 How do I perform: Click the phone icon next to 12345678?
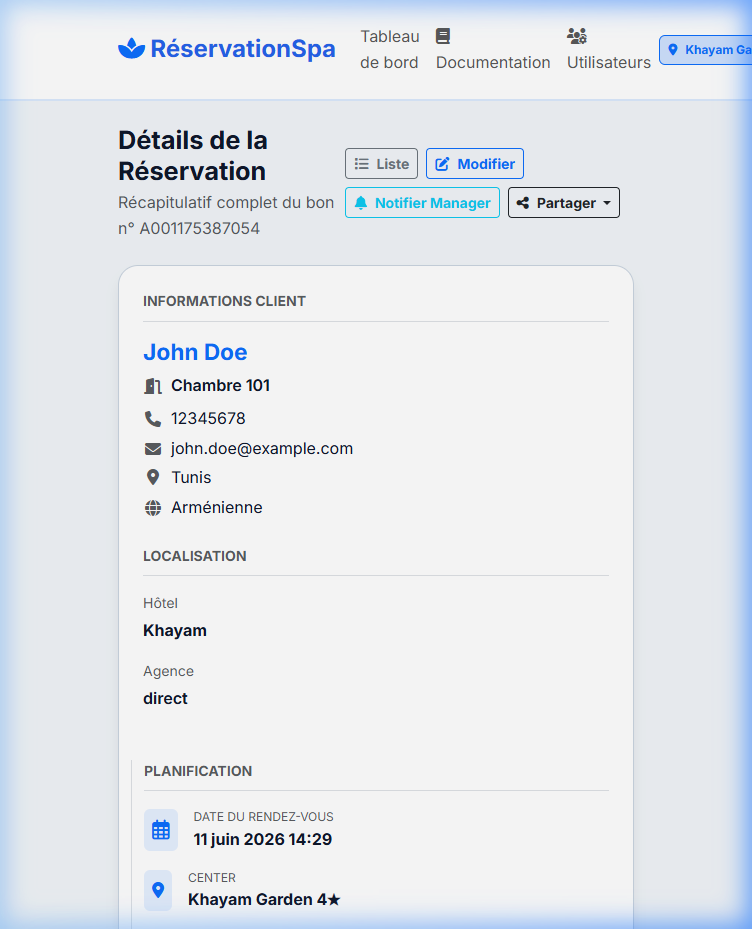(x=153, y=419)
